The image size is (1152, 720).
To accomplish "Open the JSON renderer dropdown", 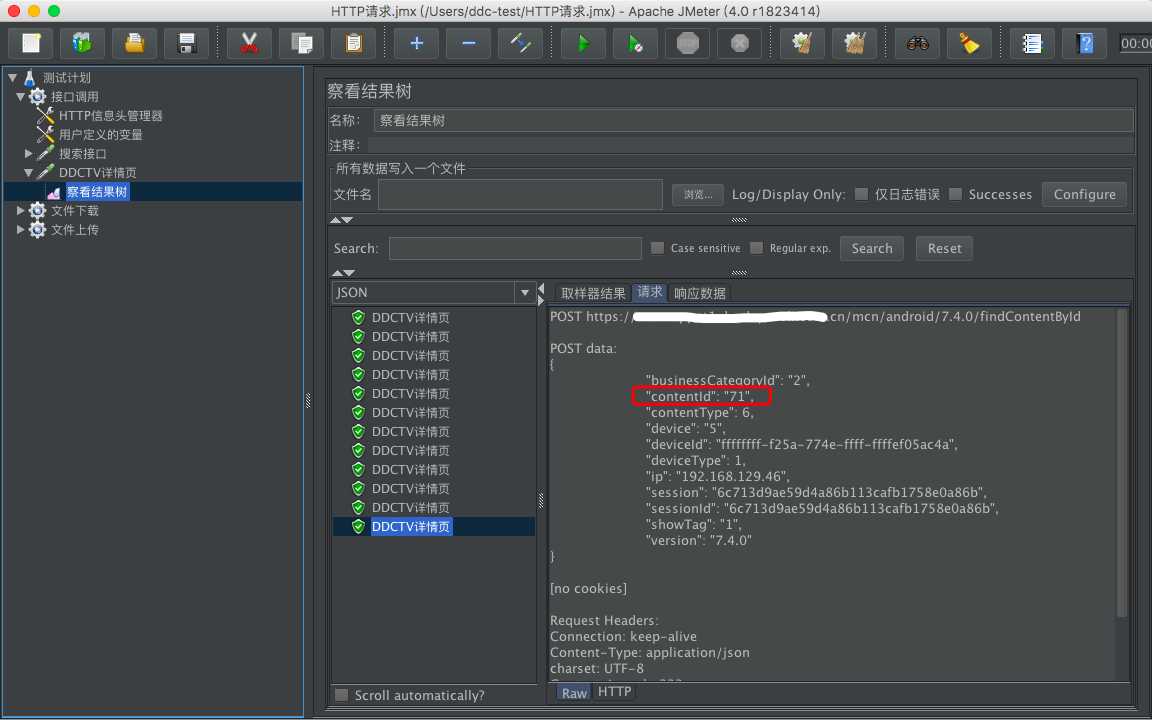I will coord(524,292).
